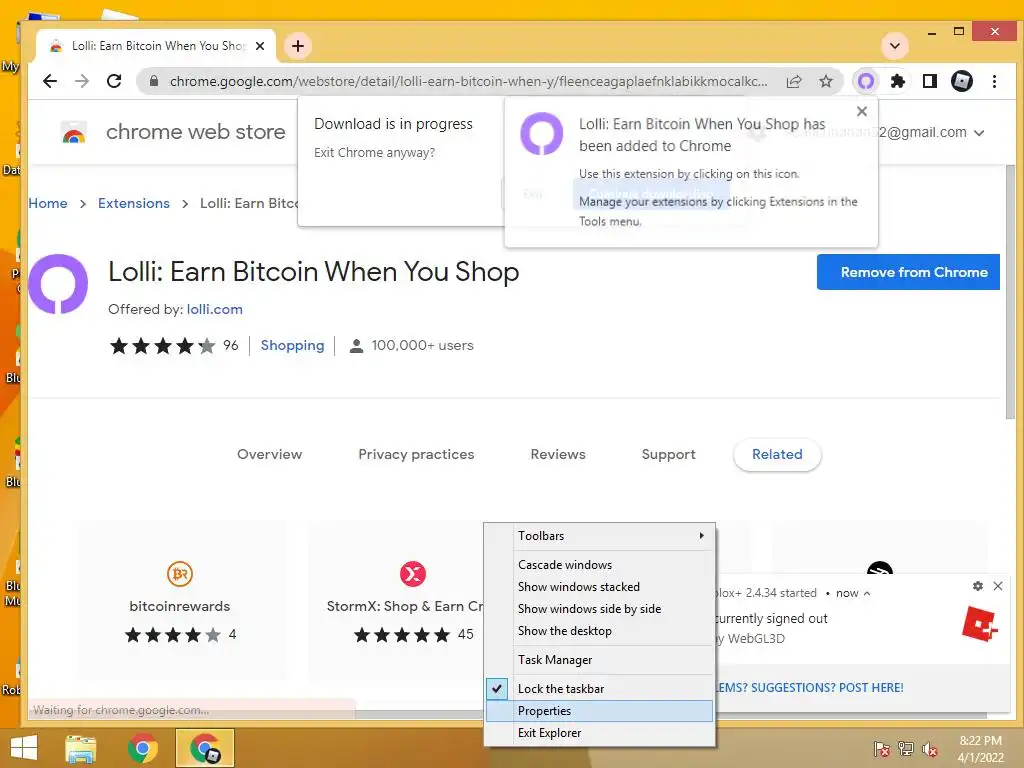Open the Extensions puzzle icon
1024x768 pixels.
click(x=898, y=81)
